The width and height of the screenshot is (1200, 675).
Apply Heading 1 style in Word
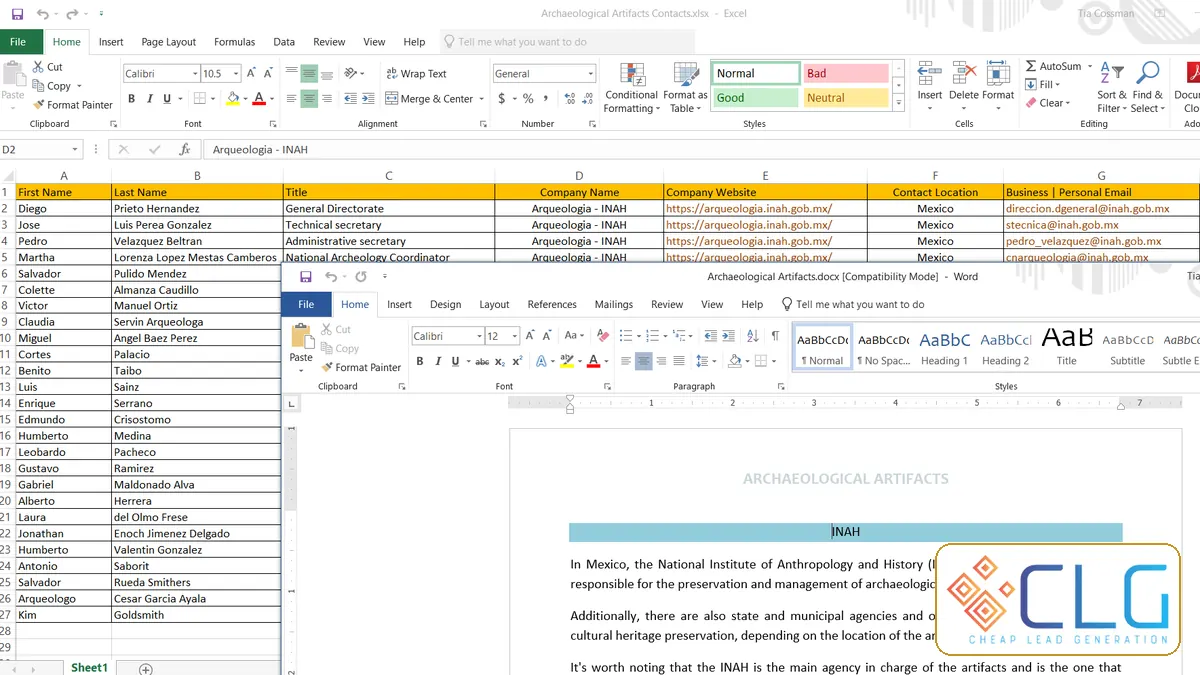(944, 348)
